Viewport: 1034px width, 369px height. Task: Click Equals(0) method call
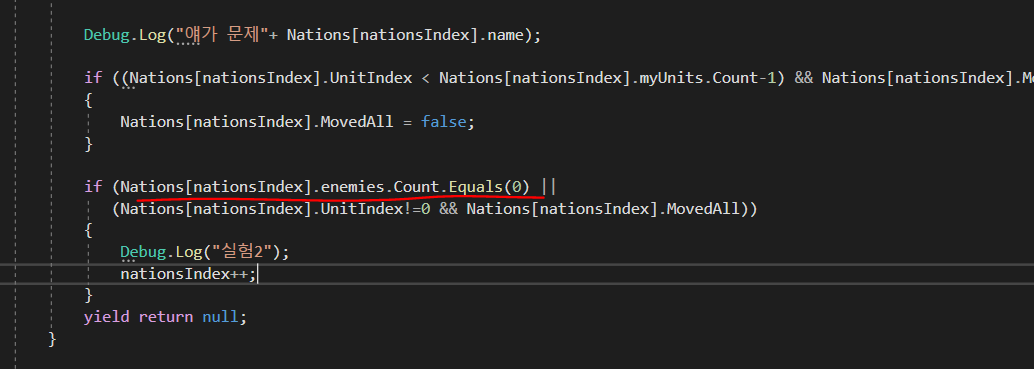coord(489,187)
